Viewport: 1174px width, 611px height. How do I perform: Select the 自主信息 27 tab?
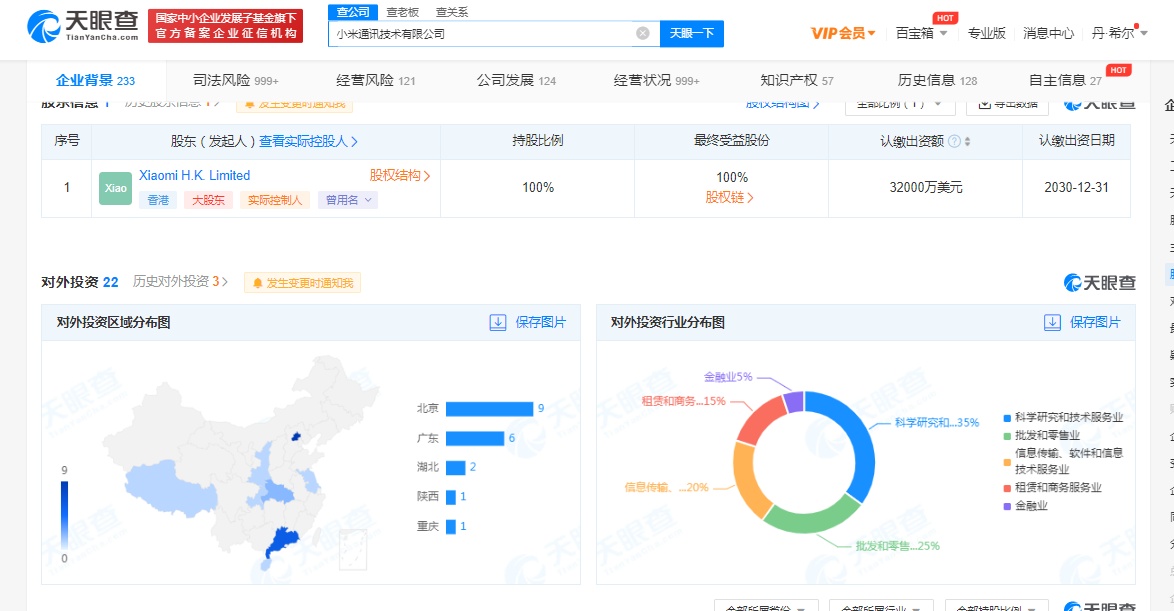click(x=1065, y=80)
